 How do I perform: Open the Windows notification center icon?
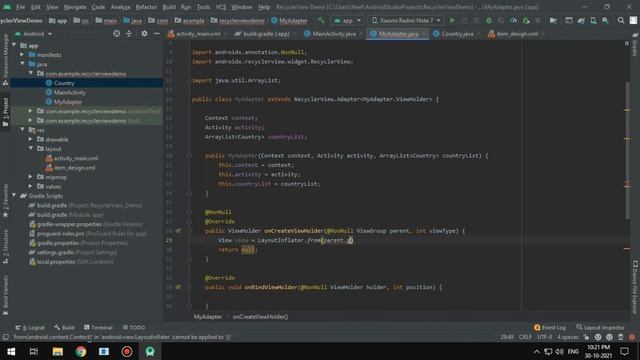click(624, 351)
